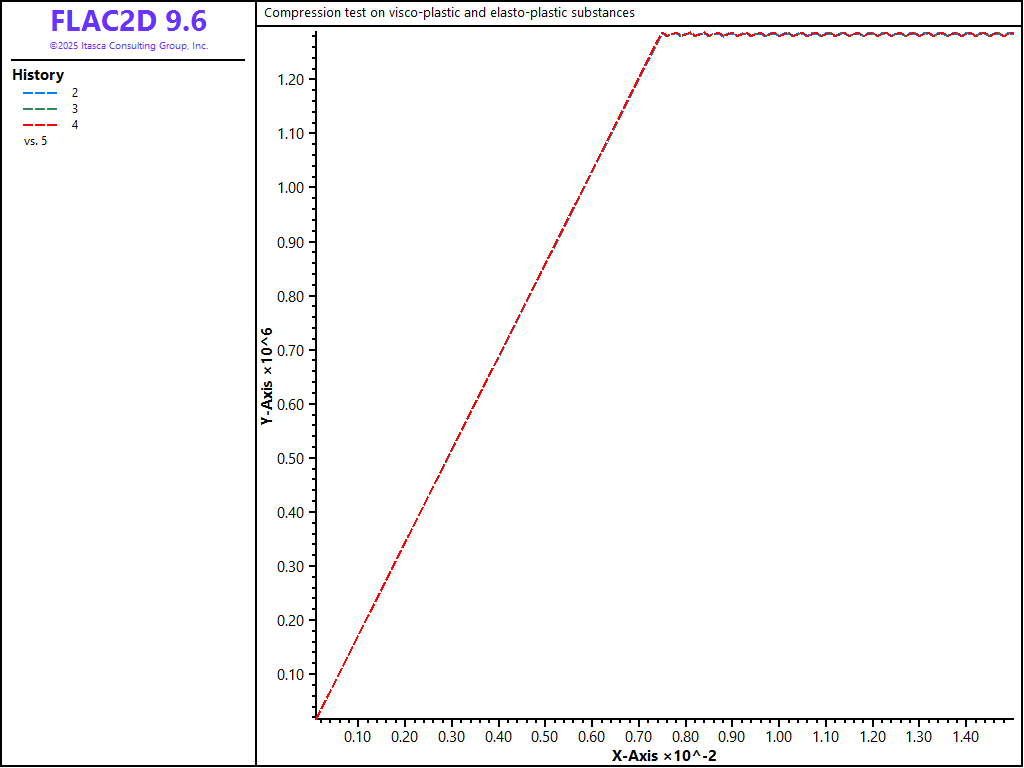Select the X-Axis ×10^-2 label
Screen dimensions: 1024x768
(x=664, y=756)
